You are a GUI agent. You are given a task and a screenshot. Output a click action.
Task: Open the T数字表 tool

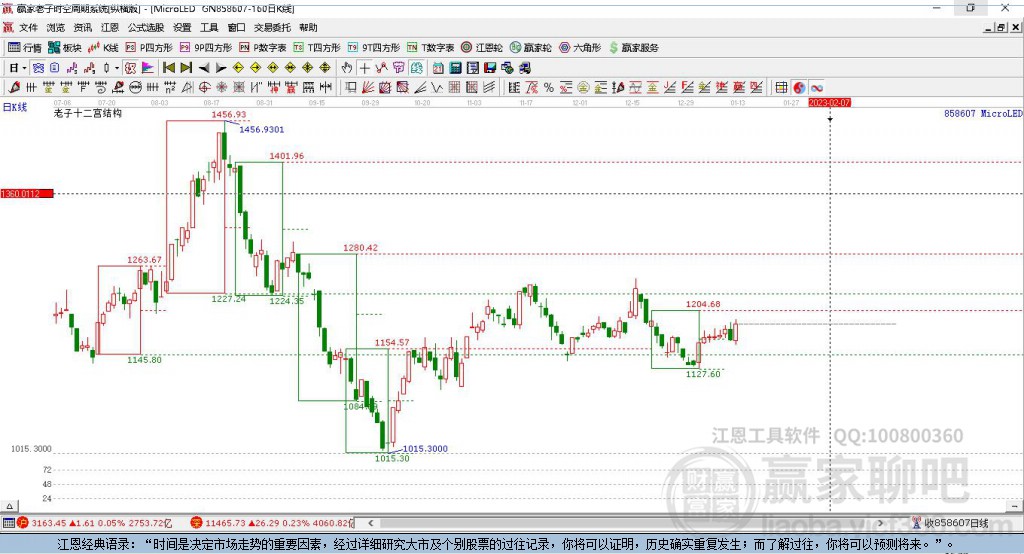(430, 48)
